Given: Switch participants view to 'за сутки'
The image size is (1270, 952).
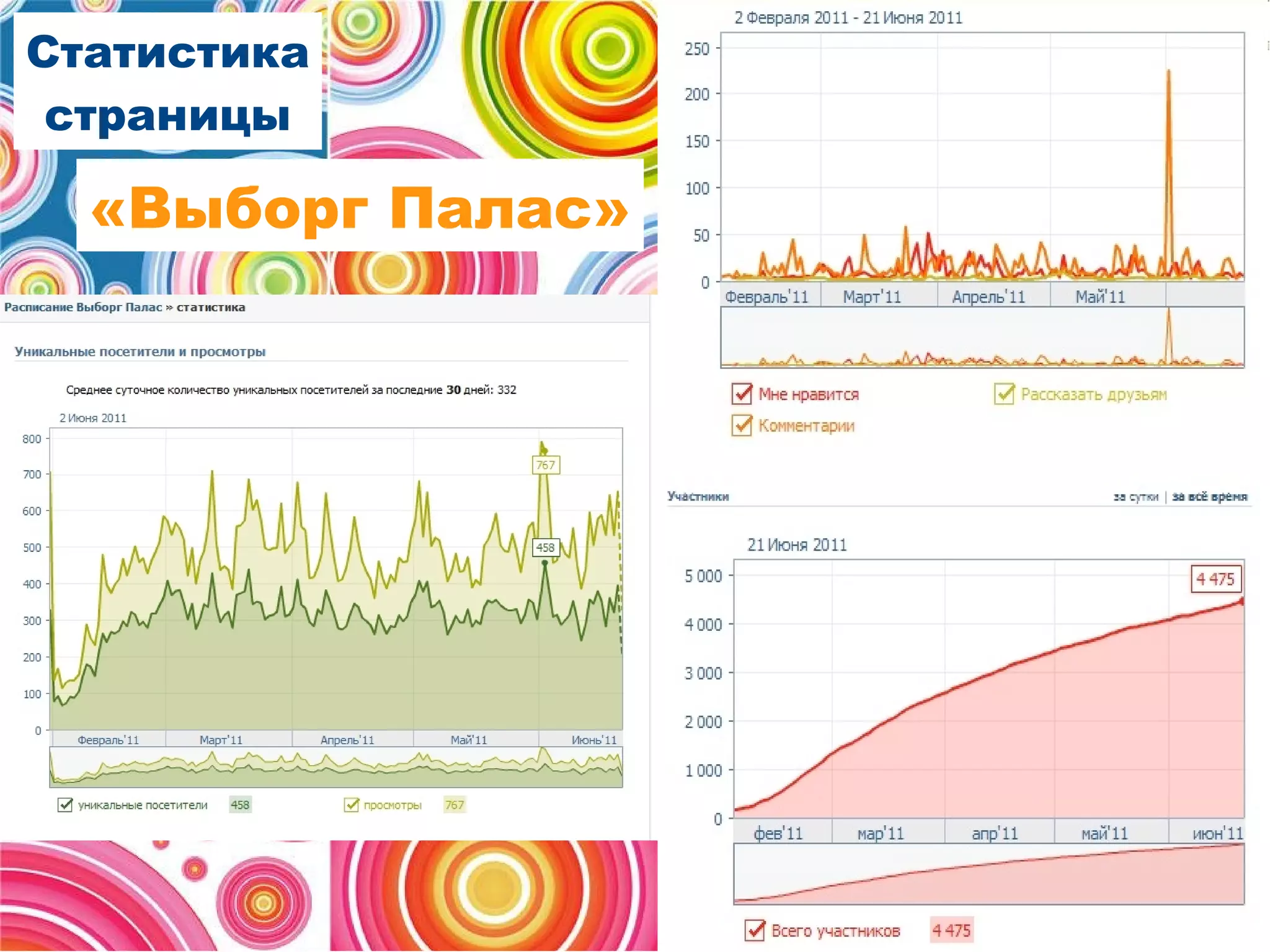Looking at the screenshot, I should click(x=1135, y=497).
